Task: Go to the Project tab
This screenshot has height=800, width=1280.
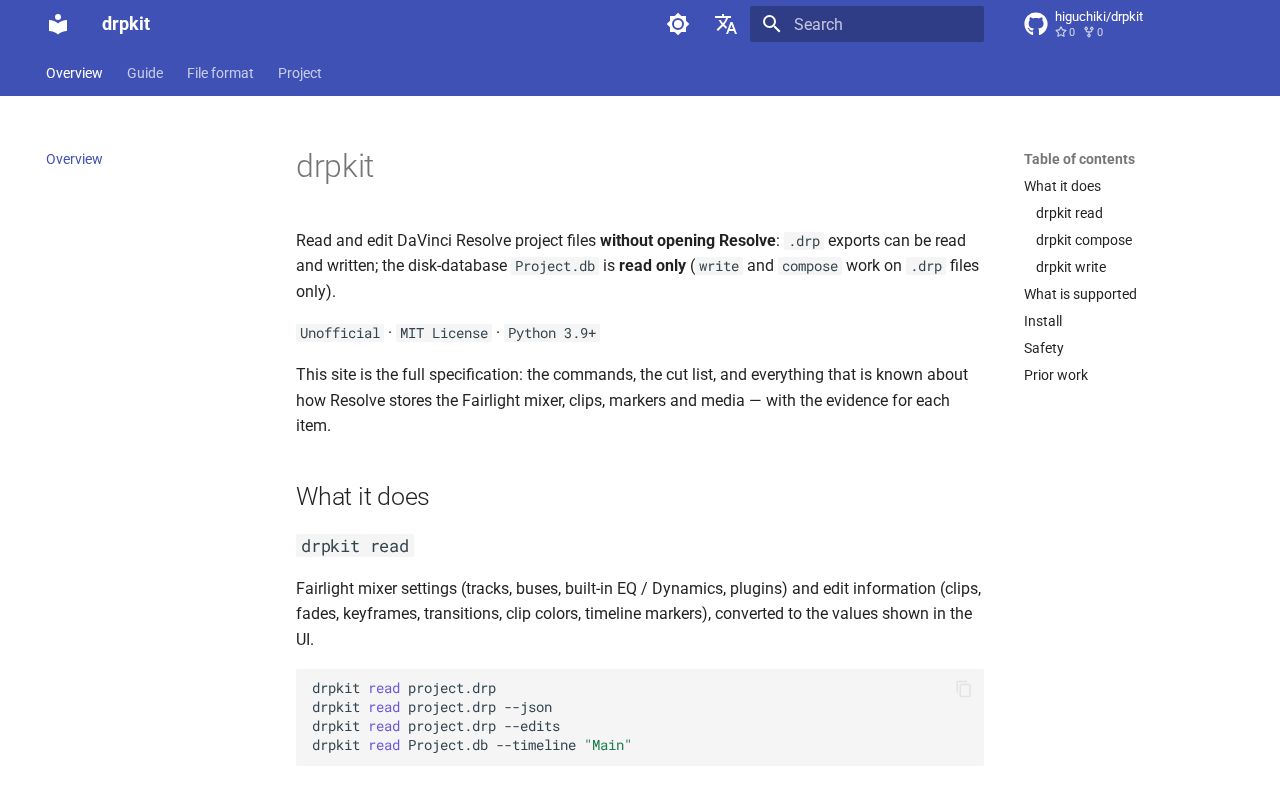Action: pyautogui.click(x=300, y=73)
